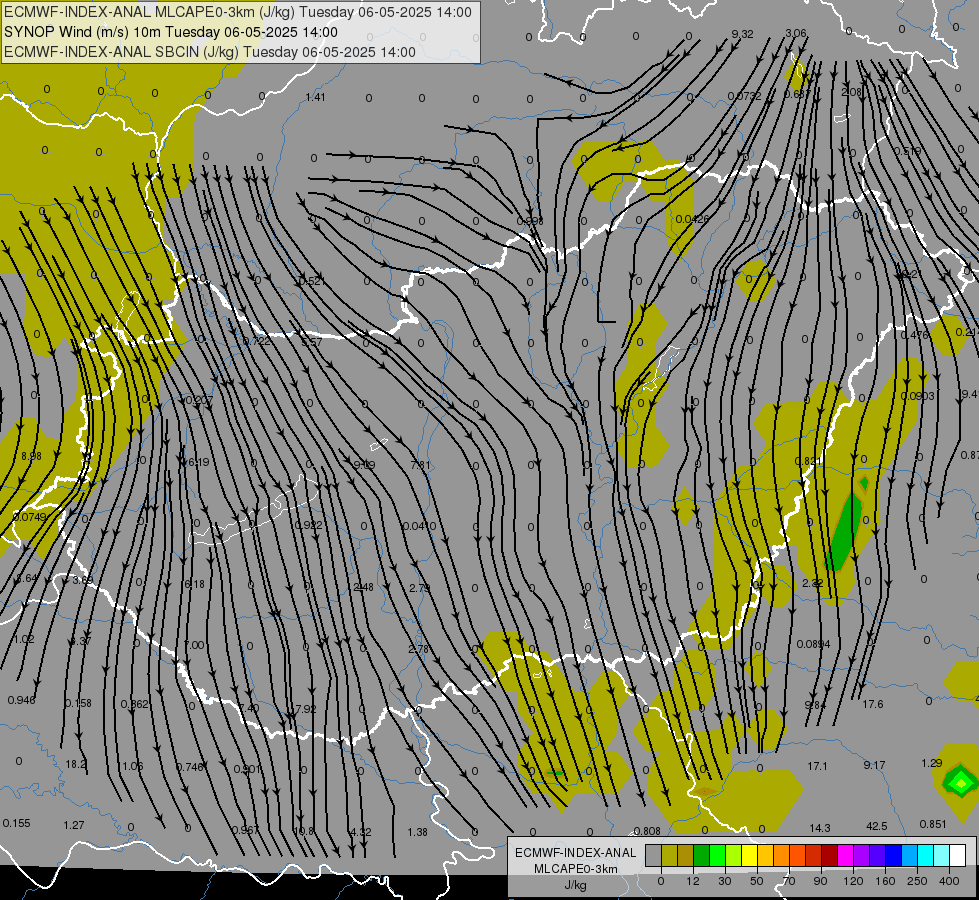The width and height of the screenshot is (979, 900).
Task: Select the magenta legend swatch near 120
Action: 845,855
